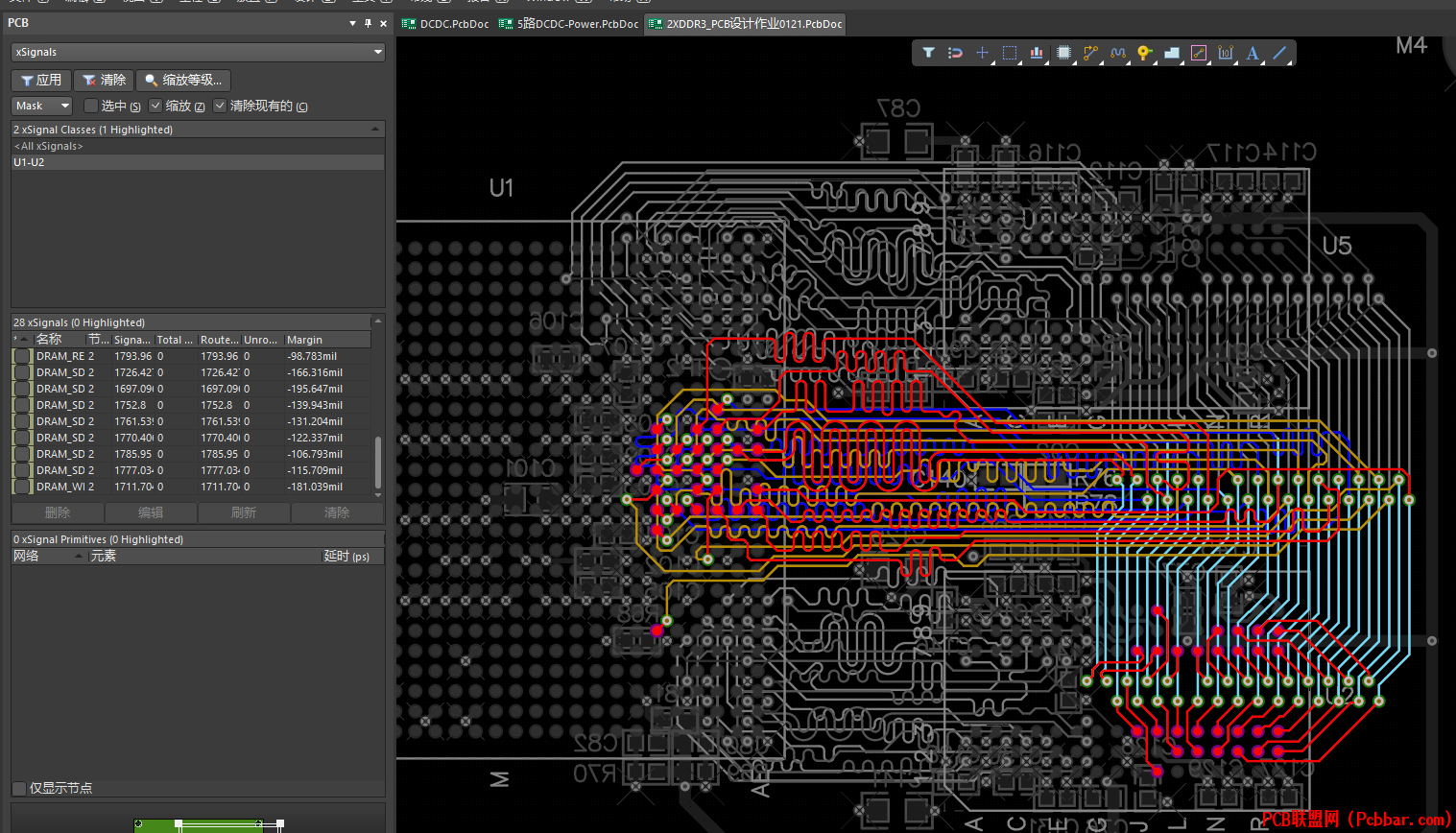
Task: Open the 缩放等级 zoom level button
Action: click(x=183, y=80)
